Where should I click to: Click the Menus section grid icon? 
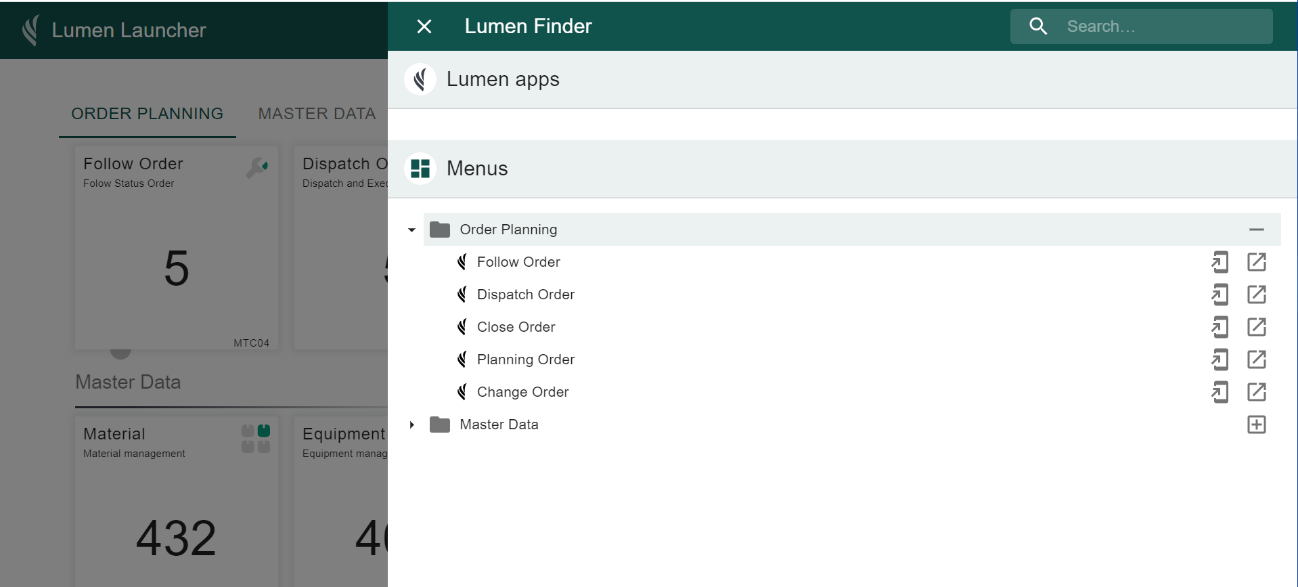(420, 169)
